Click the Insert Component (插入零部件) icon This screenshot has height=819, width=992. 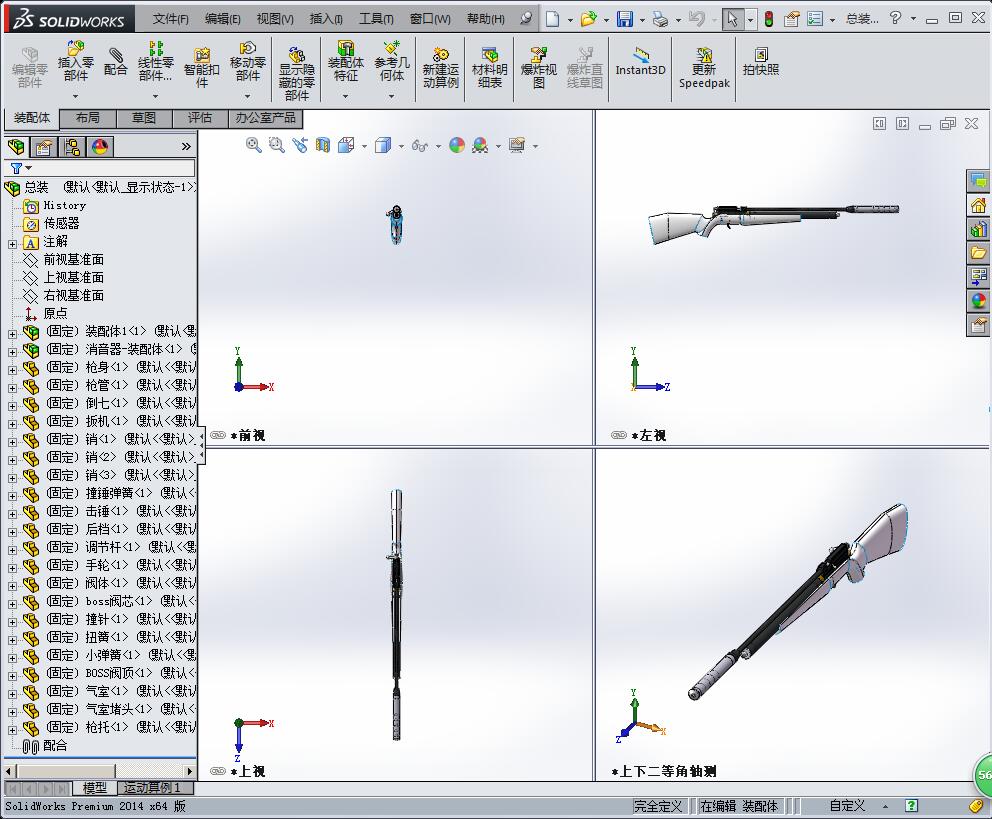pyautogui.click(x=75, y=61)
